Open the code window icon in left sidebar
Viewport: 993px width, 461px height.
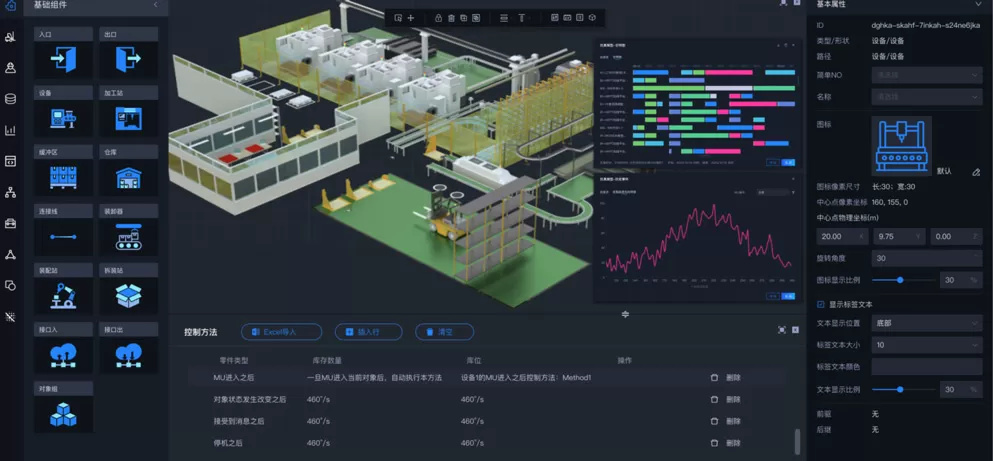tap(10, 161)
